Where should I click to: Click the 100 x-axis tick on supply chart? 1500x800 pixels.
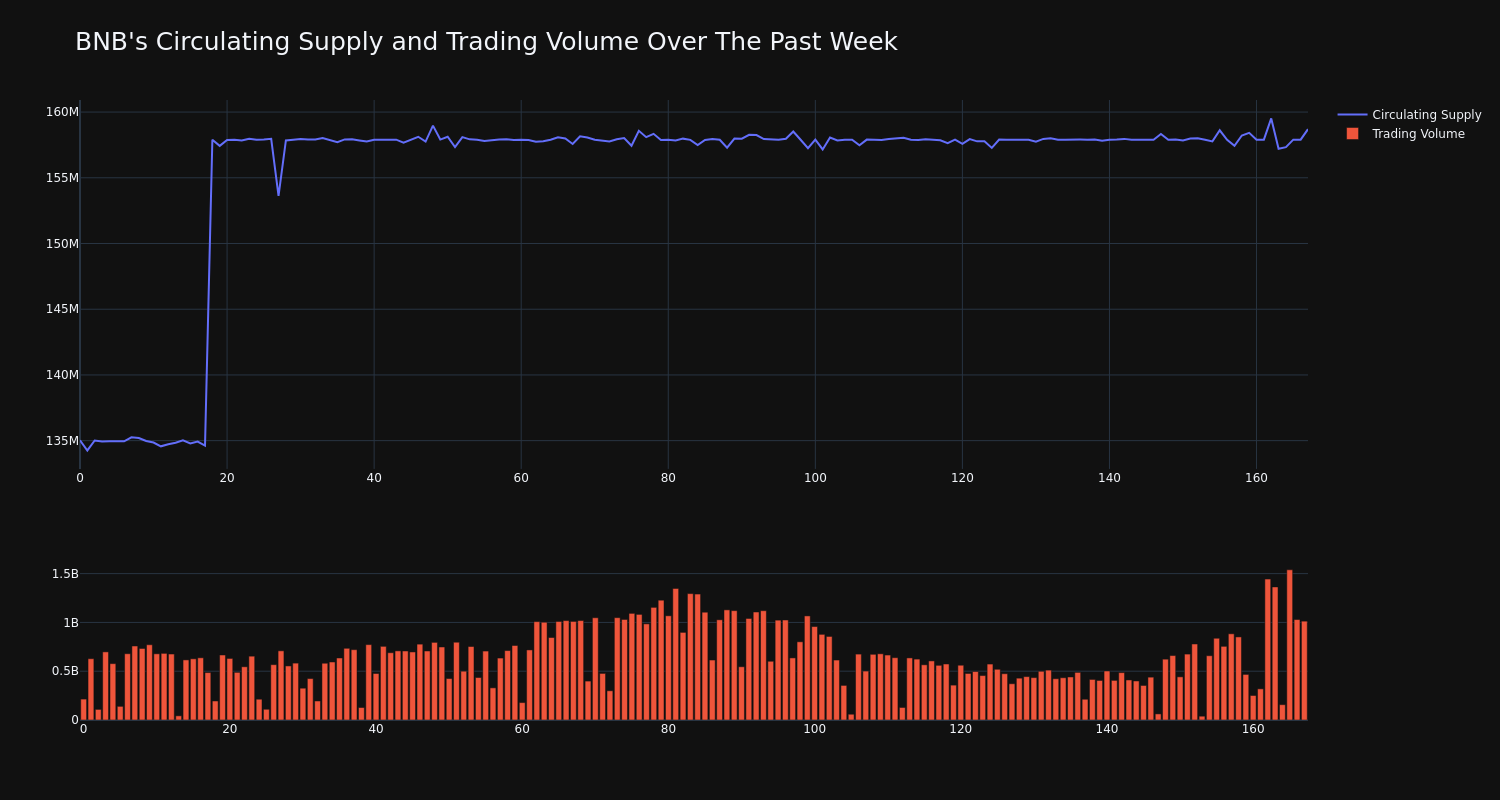pos(815,478)
